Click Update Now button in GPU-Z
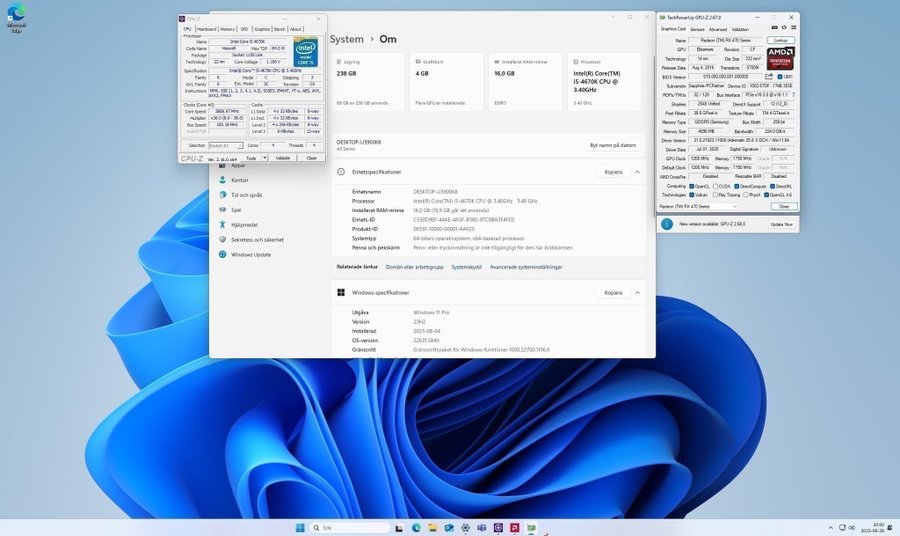Screen dimensions: 900x536 coord(781,224)
